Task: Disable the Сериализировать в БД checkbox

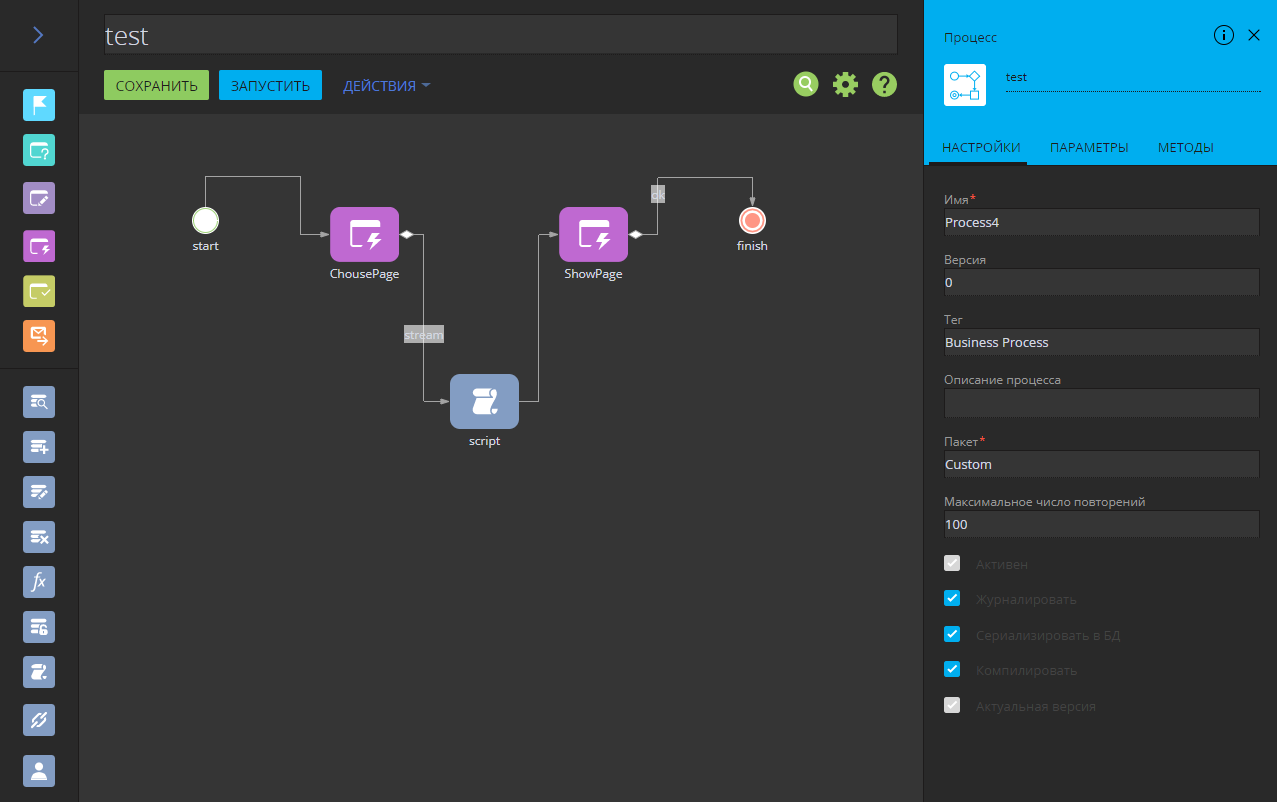Action: [x=952, y=634]
